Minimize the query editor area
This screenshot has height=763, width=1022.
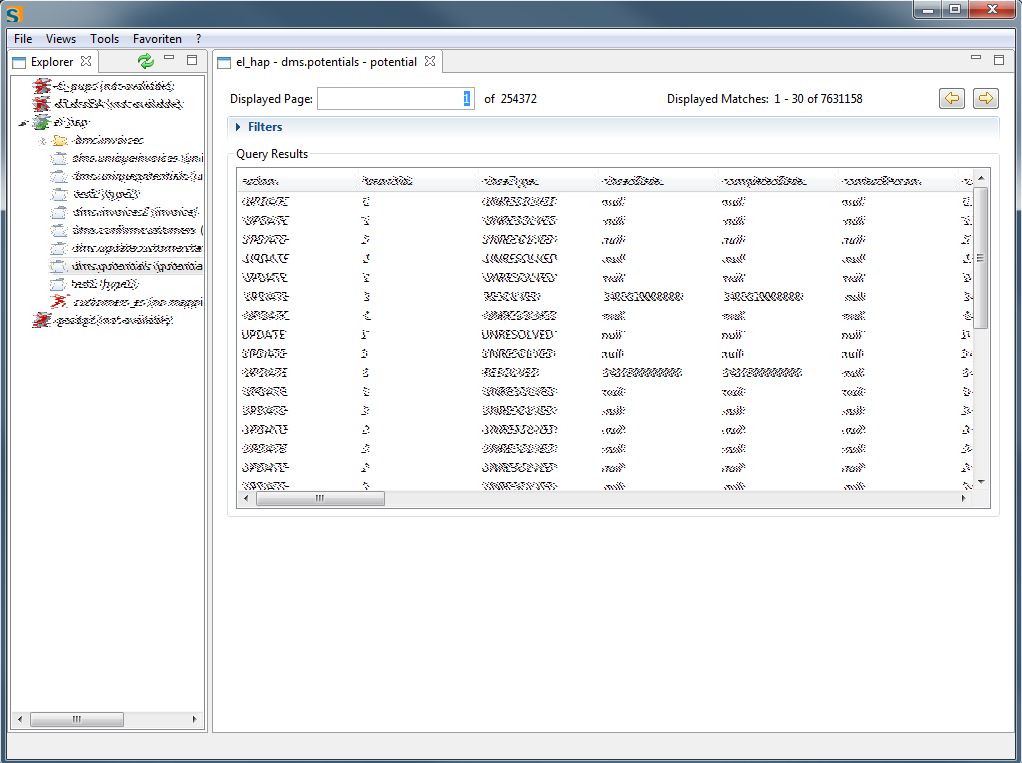pos(976,58)
